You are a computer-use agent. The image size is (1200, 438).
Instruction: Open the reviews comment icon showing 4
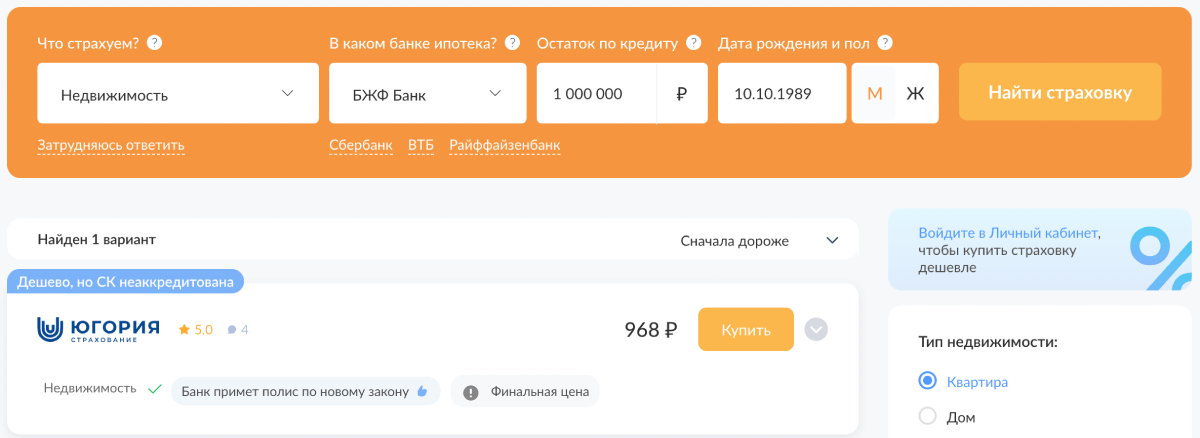tap(232, 329)
